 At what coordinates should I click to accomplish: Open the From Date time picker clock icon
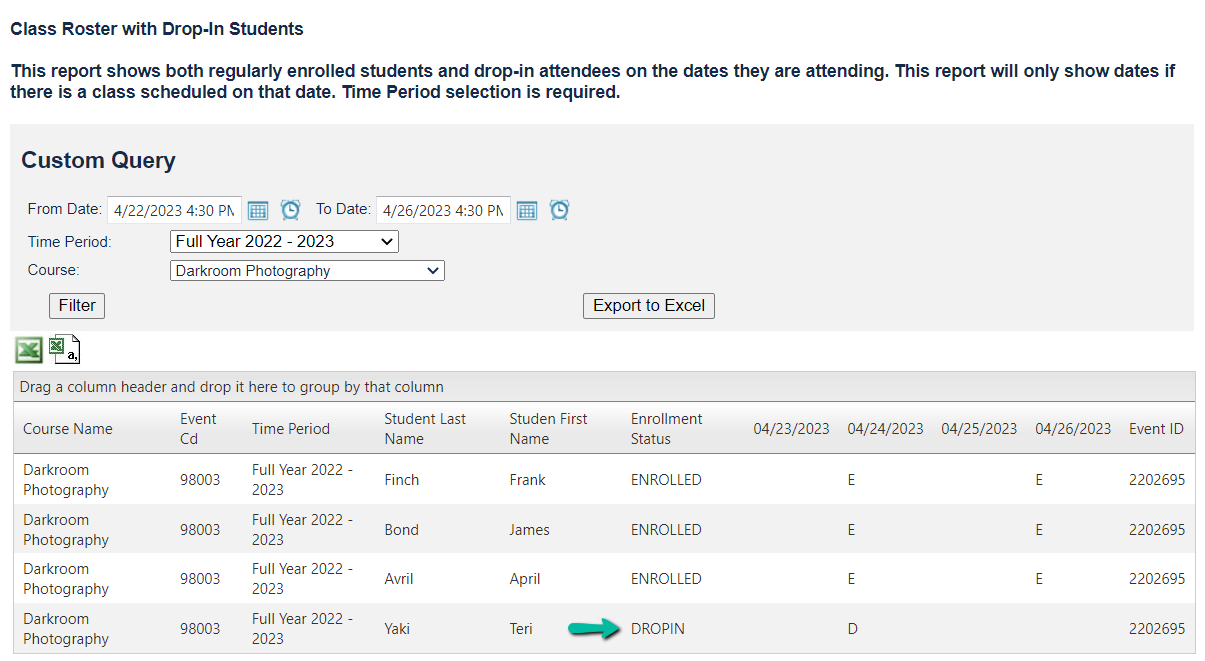pyautogui.click(x=290, y=210)
